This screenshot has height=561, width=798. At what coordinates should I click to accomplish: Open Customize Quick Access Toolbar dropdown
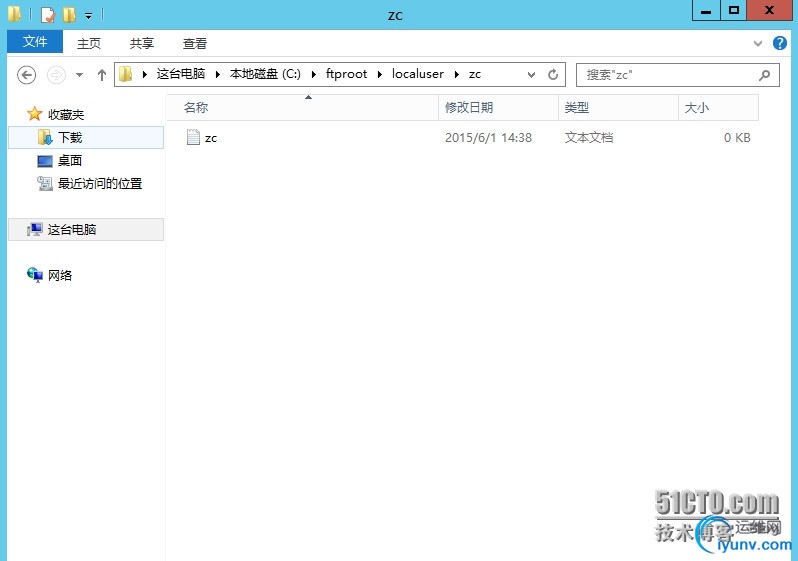(89, 16)
